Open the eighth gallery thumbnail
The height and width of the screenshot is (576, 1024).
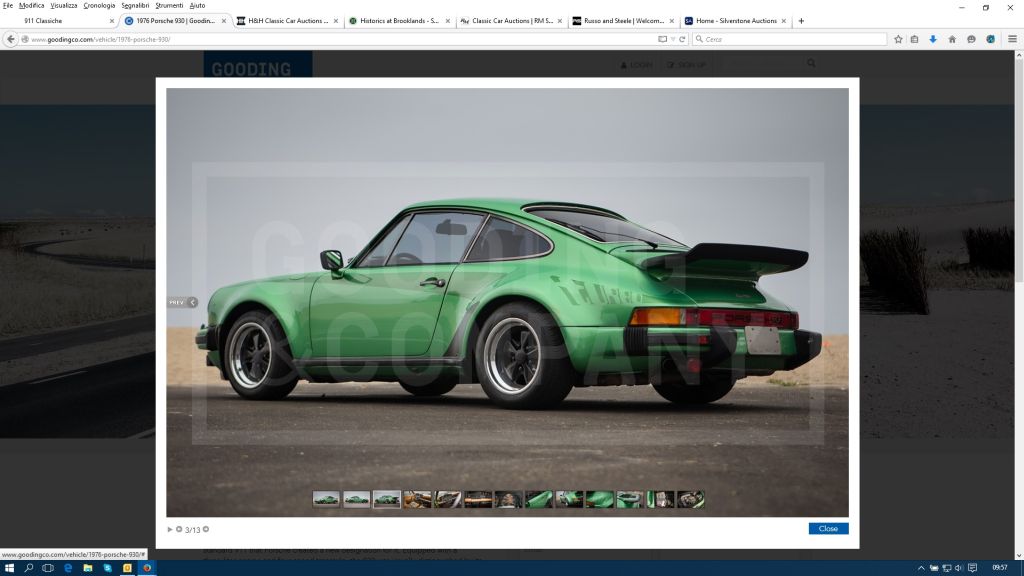pos(539,500)
